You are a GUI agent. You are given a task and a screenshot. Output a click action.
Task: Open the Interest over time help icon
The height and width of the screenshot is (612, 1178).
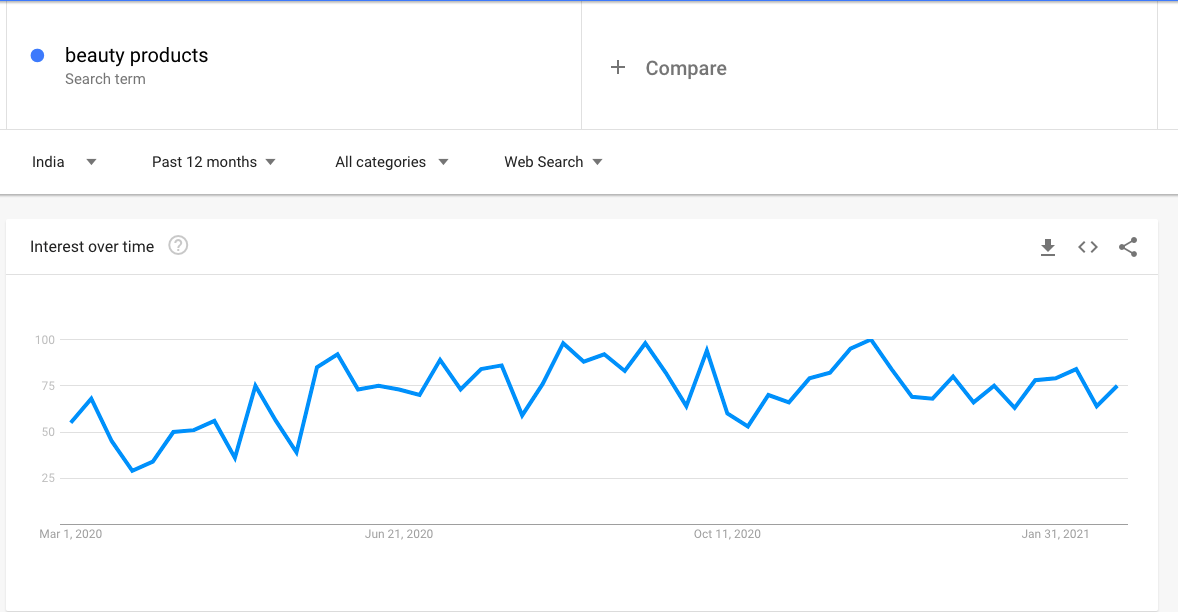(x=178, y=246)
